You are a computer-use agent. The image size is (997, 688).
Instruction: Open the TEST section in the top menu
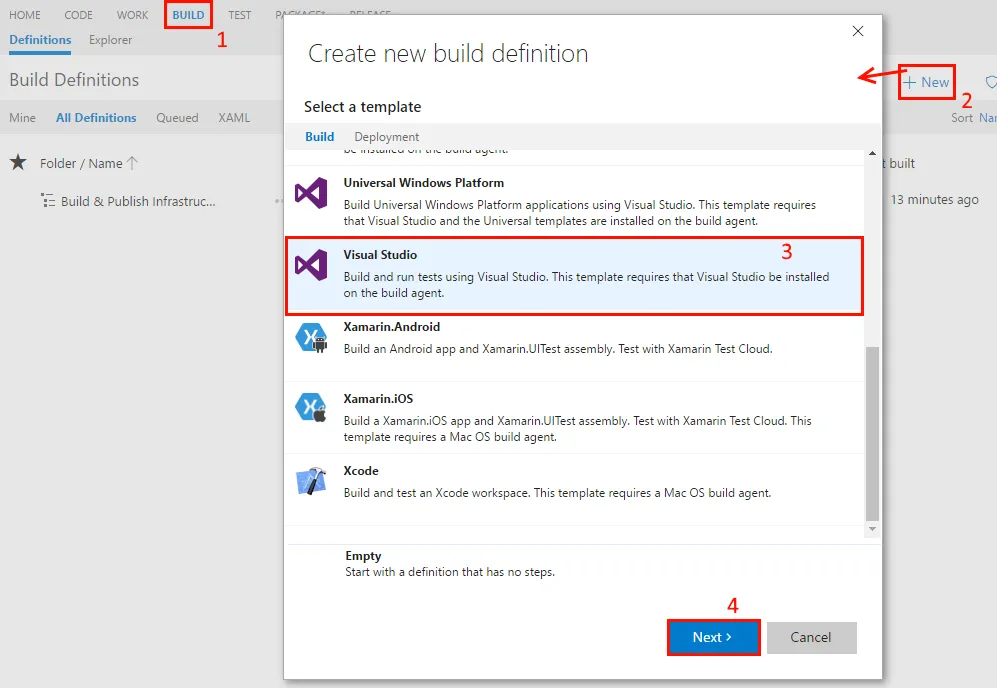[x=239, y=15]
